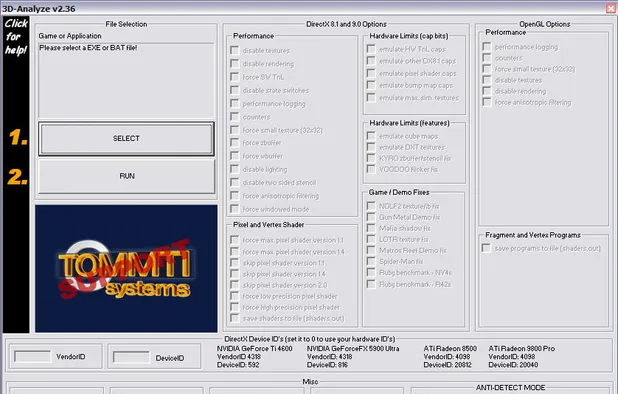The width and height of the screenshot is (618, 394).
Task: Check 'force max. pixel shader version 1.1'
Action: [x=235, y=240]
